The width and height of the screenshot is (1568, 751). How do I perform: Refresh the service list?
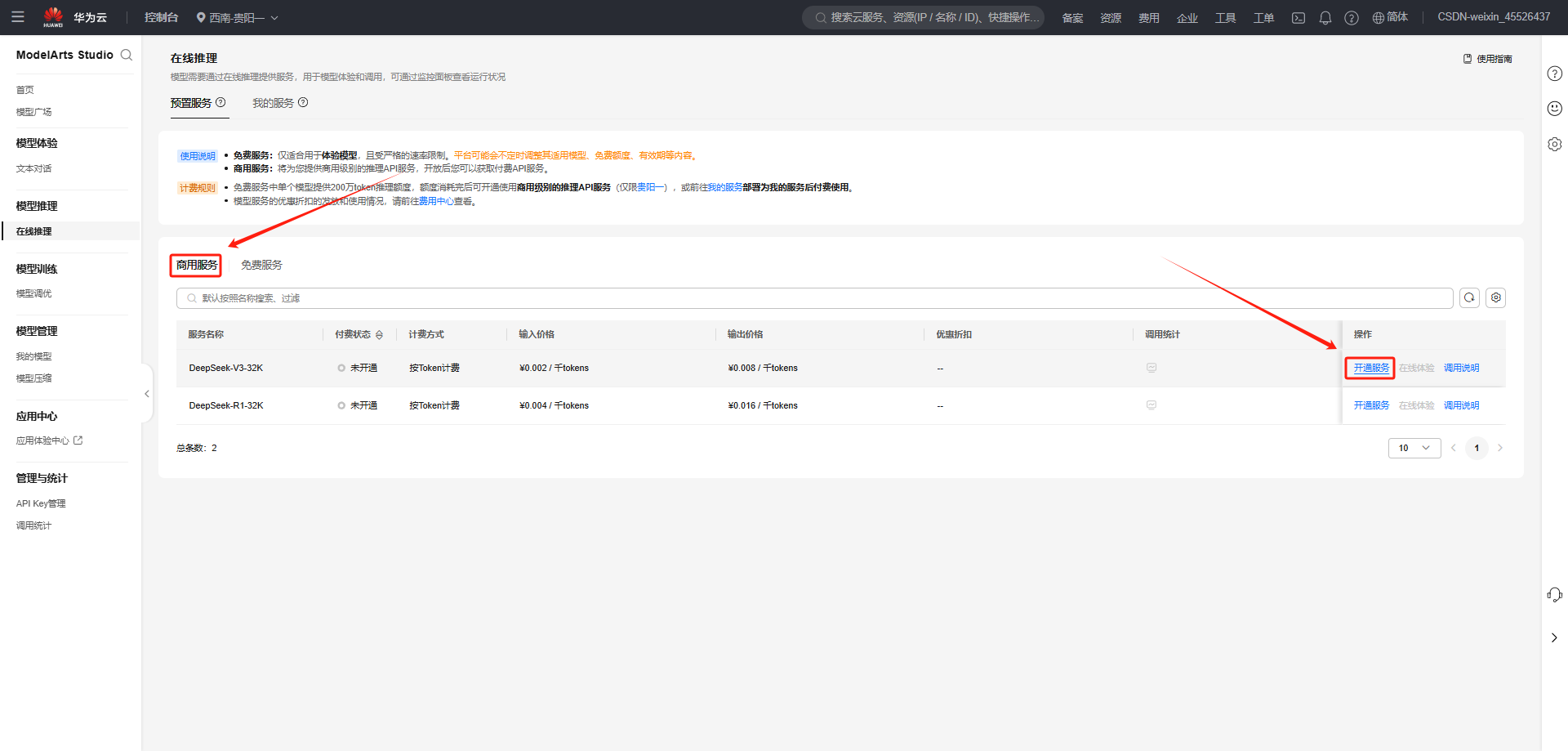coord(1469,297)
